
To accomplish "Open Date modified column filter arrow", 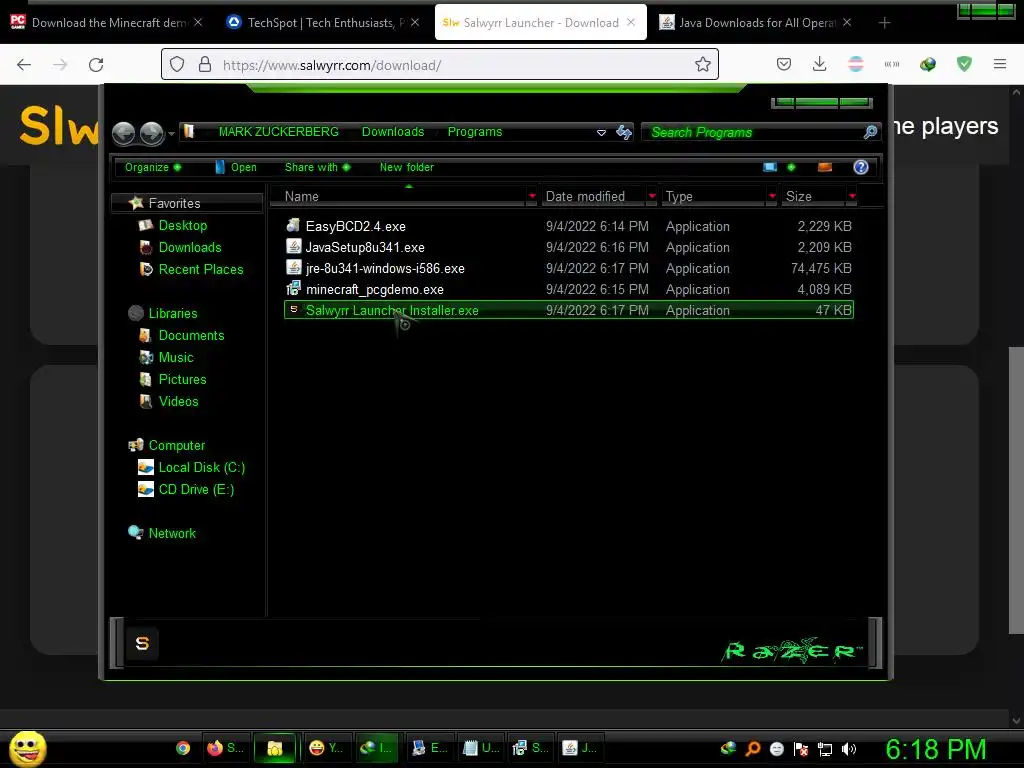I will 652,196.
